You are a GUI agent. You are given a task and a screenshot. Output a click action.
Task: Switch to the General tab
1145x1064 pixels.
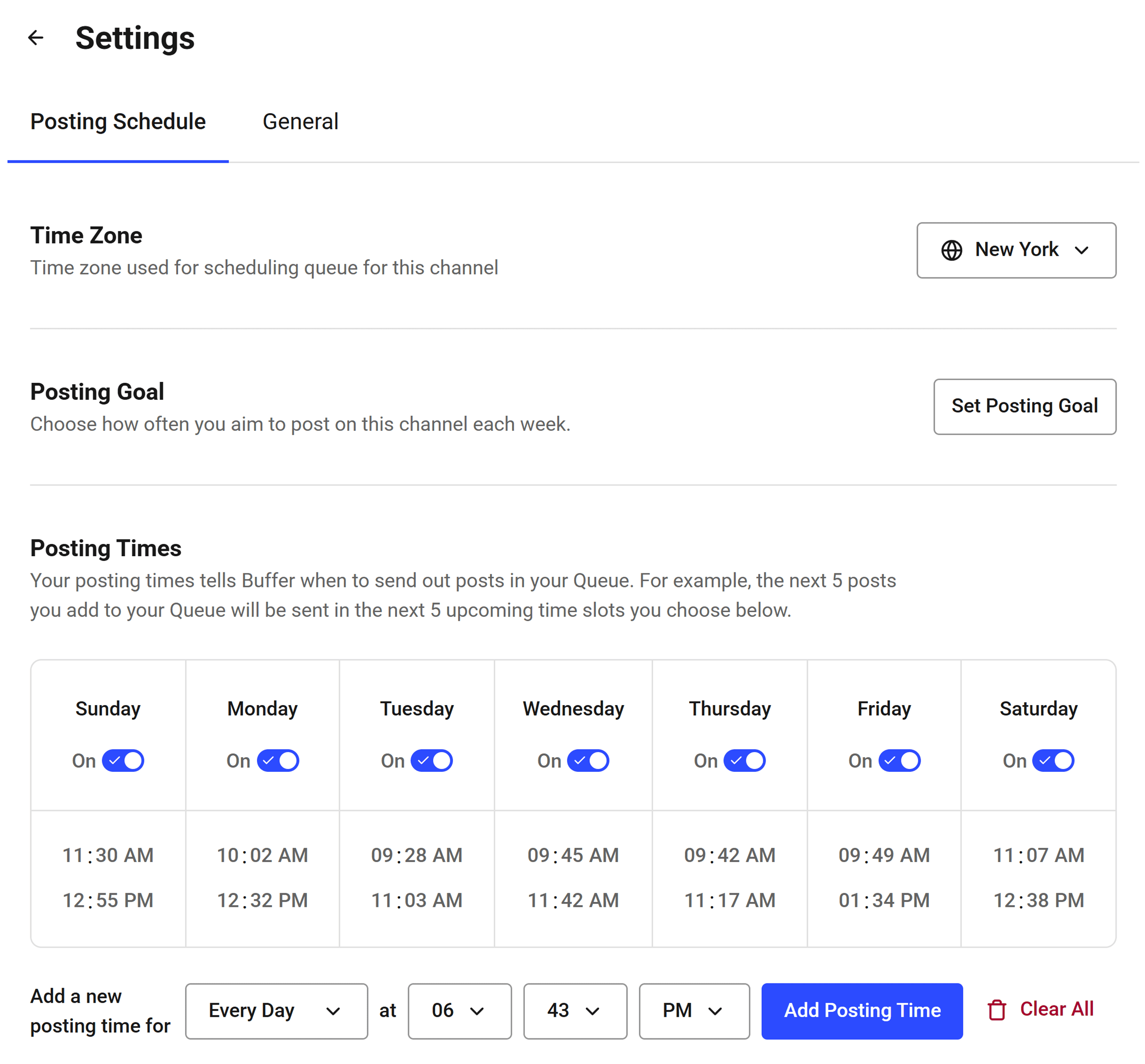click(300, 121)
